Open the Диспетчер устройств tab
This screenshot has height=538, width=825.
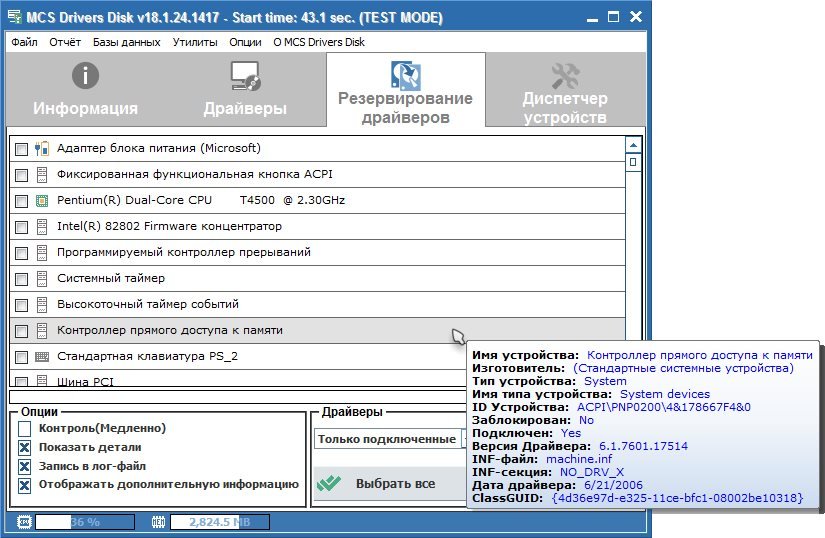click(x=565, y=89)
